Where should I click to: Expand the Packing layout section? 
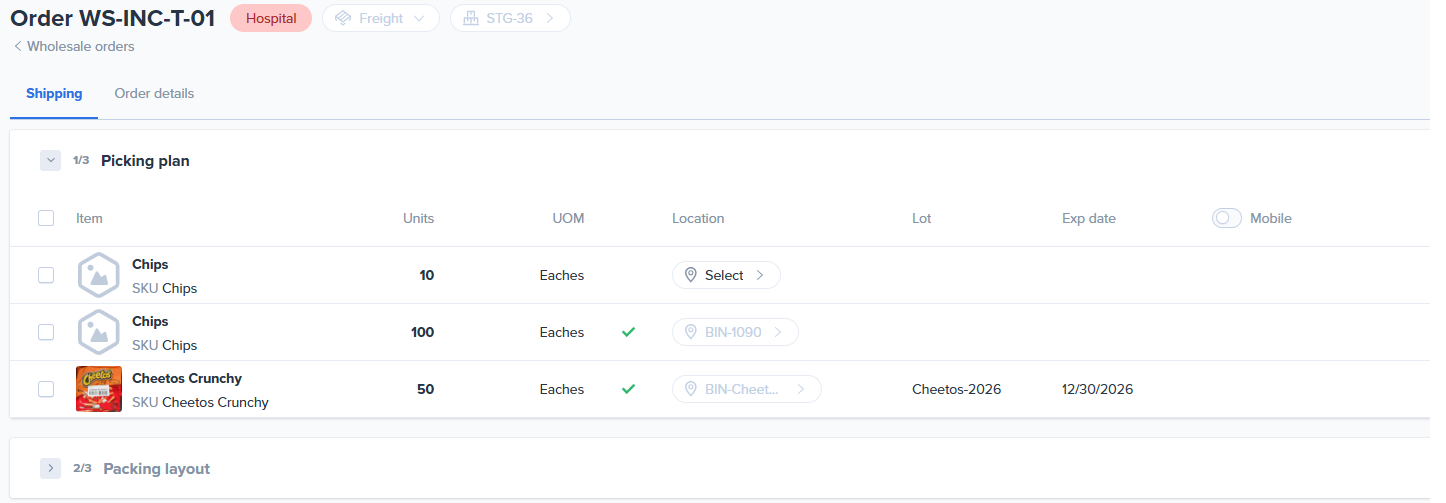50,468
